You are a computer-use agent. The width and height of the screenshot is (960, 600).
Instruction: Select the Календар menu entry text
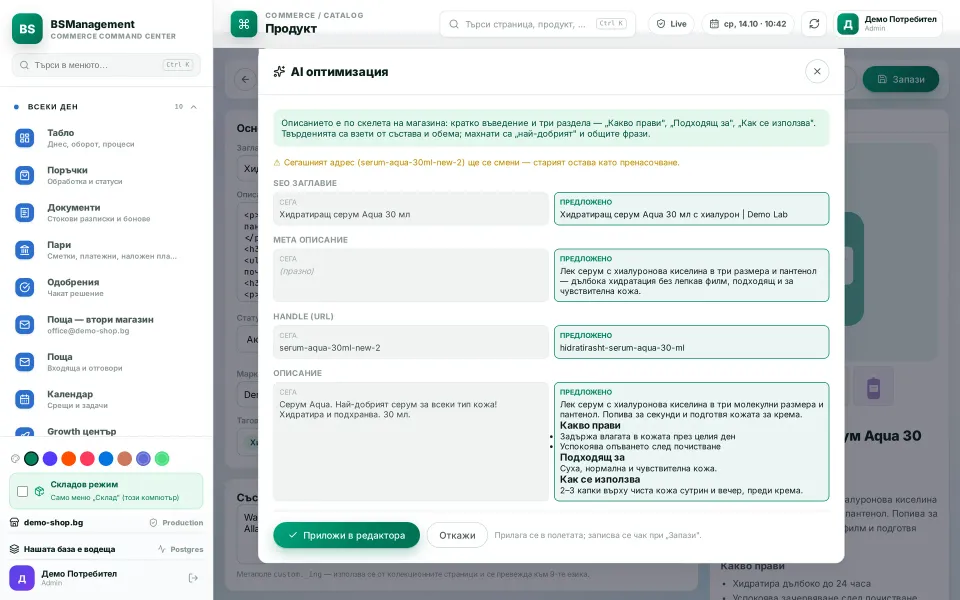70,394
